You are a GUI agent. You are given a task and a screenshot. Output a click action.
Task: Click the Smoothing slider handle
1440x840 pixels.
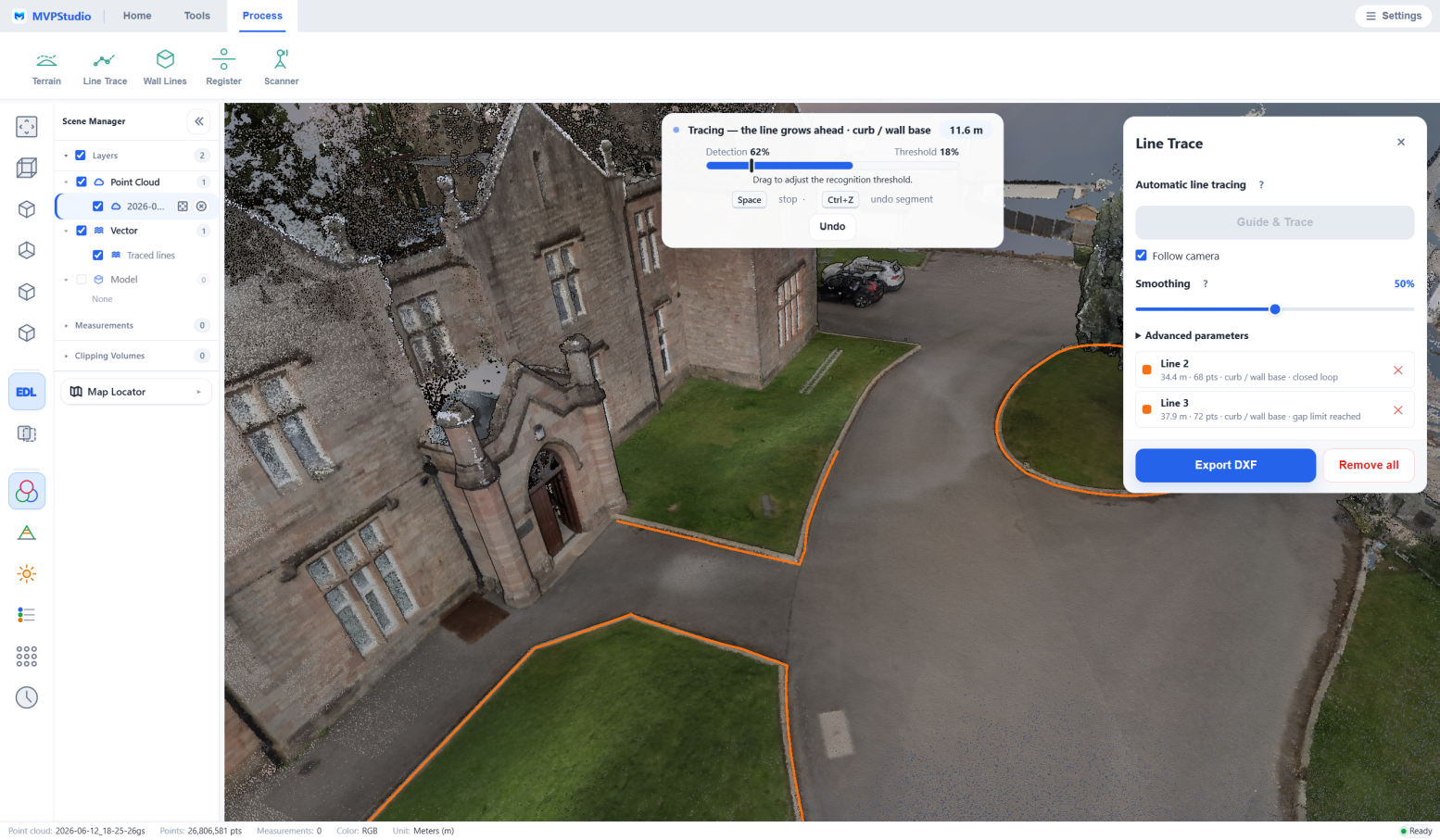1275,309
